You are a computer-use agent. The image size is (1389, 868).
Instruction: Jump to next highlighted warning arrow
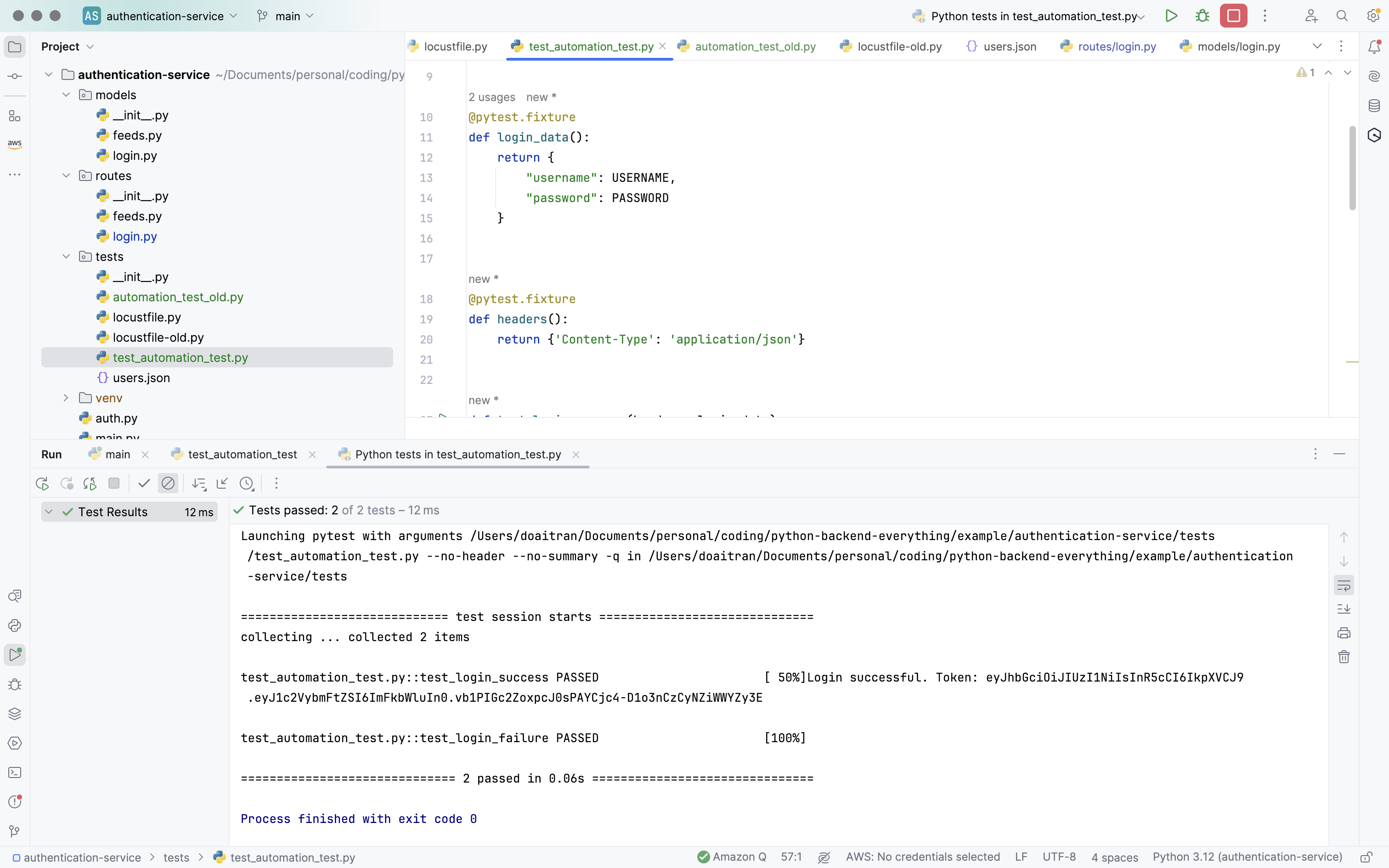click(1347, 73)
